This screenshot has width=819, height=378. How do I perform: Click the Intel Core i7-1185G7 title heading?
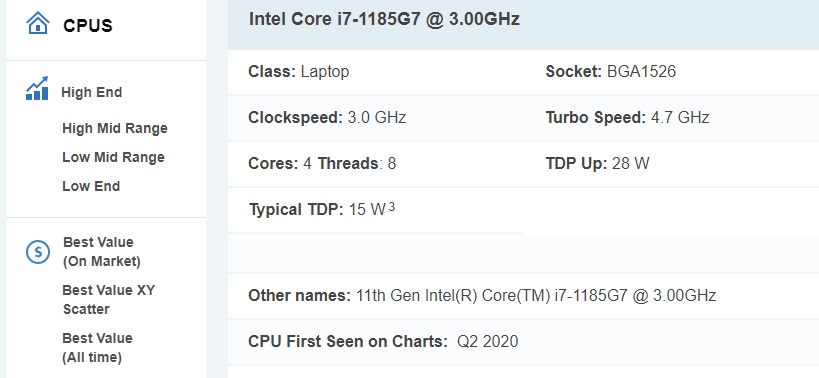[x=384, y=19]
